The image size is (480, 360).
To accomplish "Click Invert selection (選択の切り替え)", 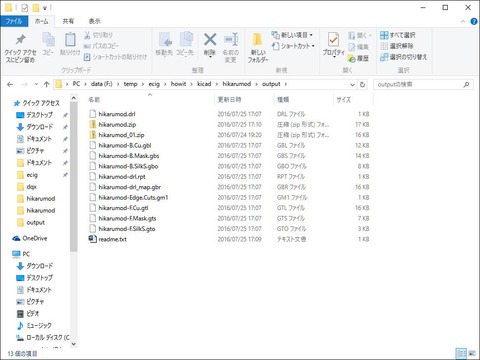I will pyautogui.click(x=404, y=57).
